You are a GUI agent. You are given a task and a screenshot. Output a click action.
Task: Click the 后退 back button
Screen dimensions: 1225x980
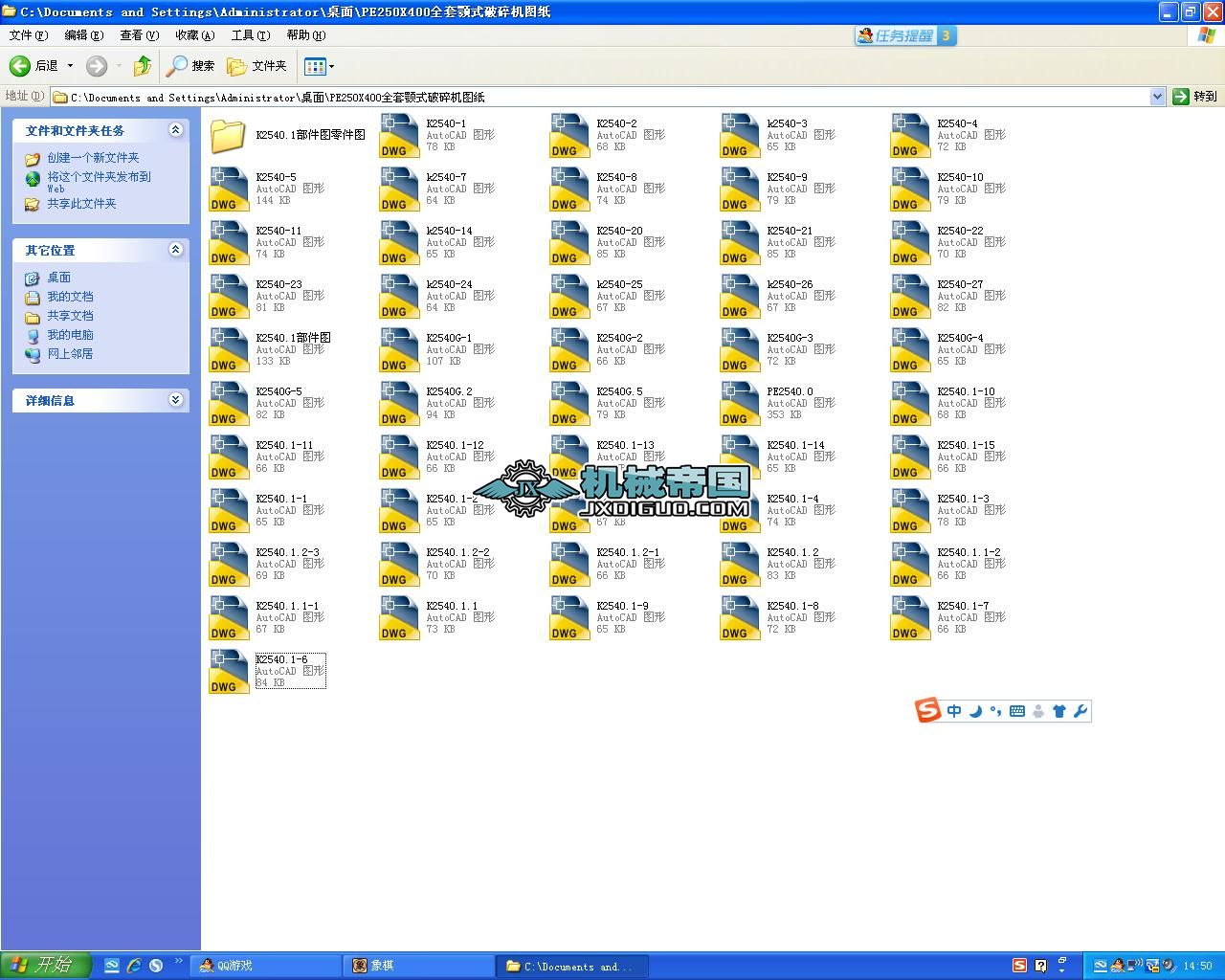point(34,66)
